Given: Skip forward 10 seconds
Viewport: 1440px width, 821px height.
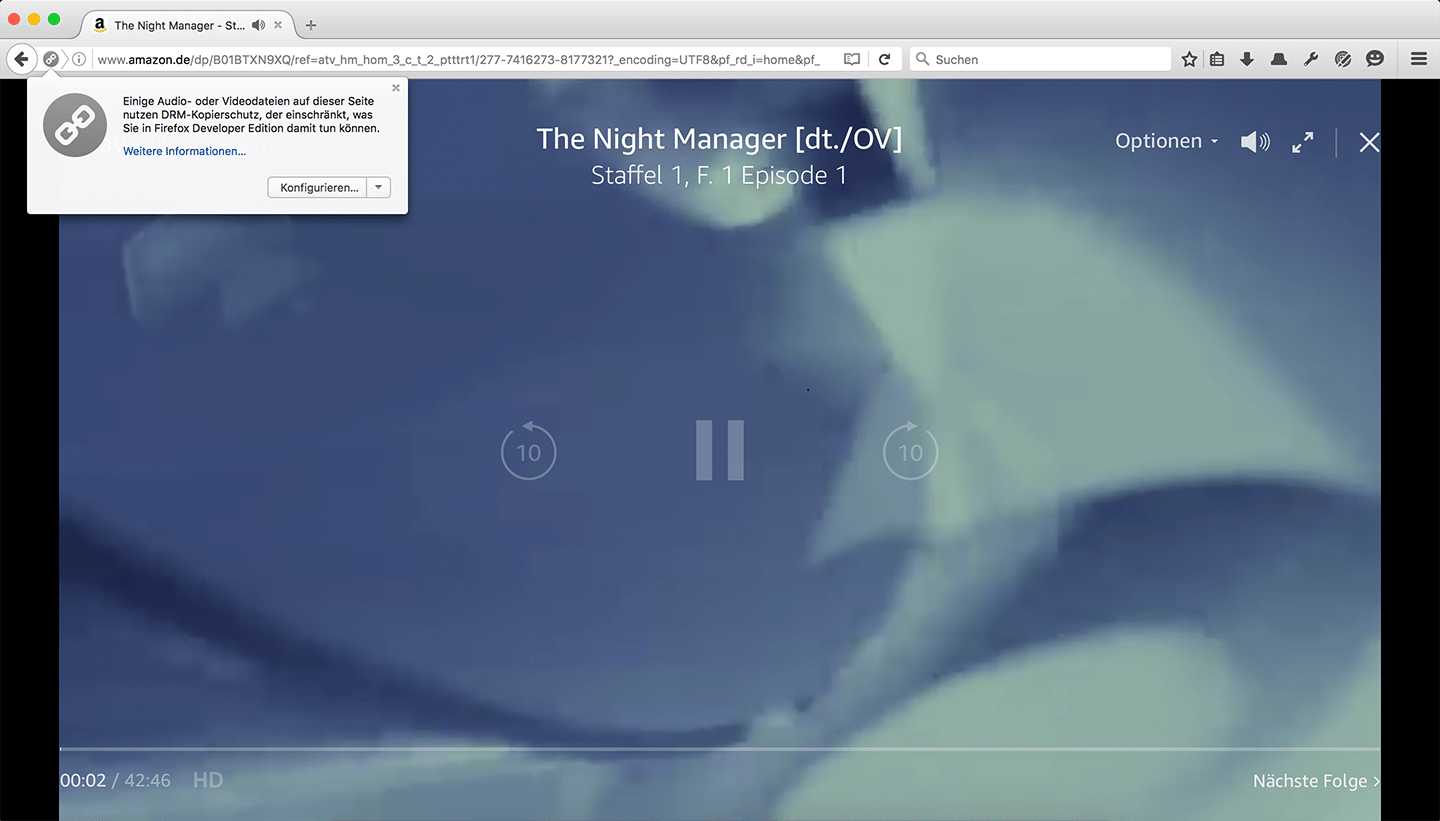Looking at the screenshot, I should [910, 451].
